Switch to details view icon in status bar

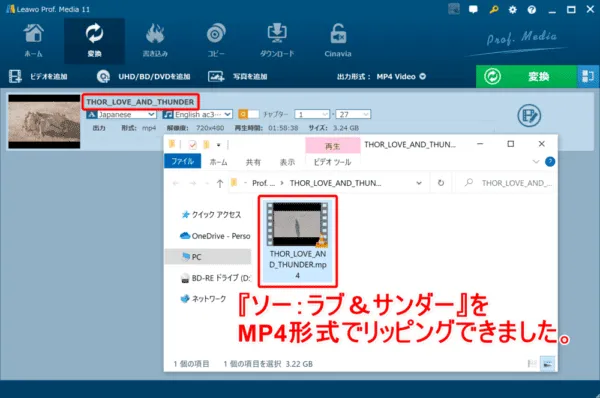click(x=532, y=364)
